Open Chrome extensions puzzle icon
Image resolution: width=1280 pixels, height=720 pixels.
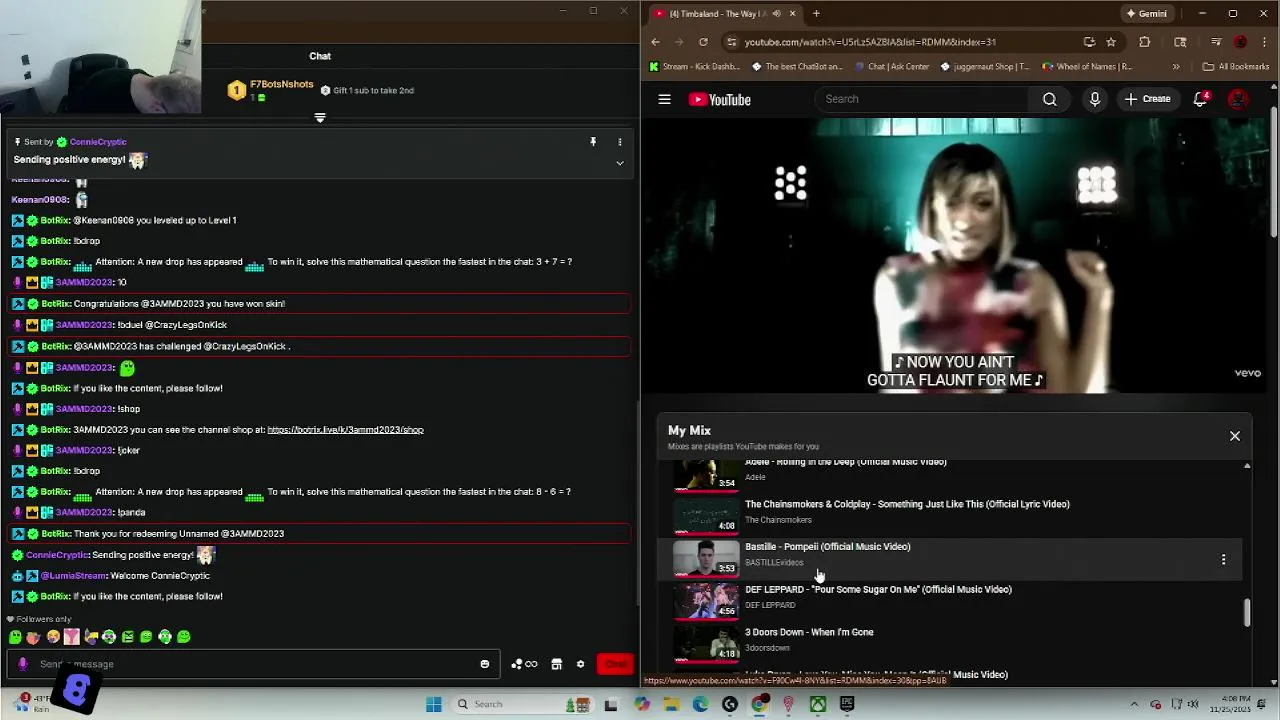[1145, 42]
